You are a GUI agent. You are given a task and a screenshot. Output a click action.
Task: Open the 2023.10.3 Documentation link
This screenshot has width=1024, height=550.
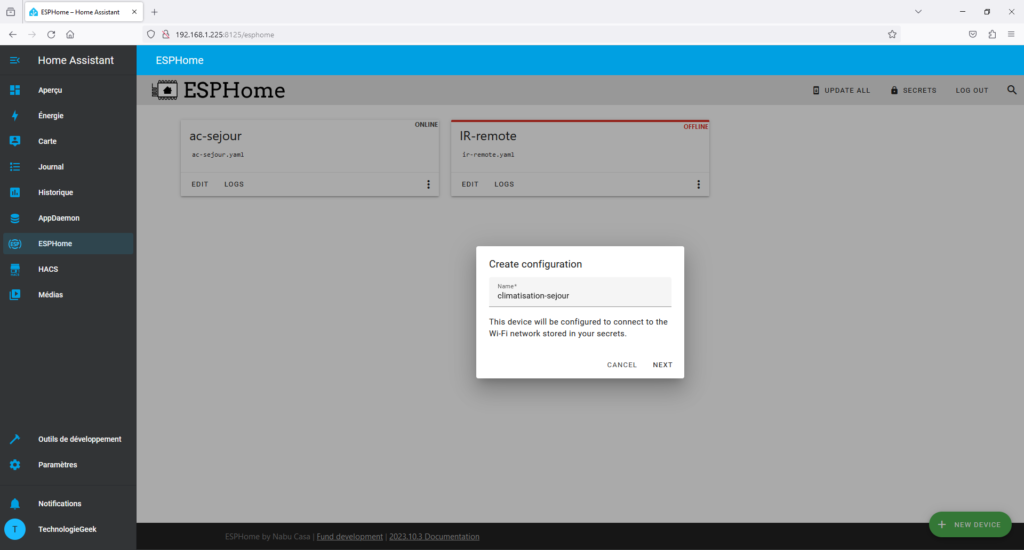[x=434, y=537]
